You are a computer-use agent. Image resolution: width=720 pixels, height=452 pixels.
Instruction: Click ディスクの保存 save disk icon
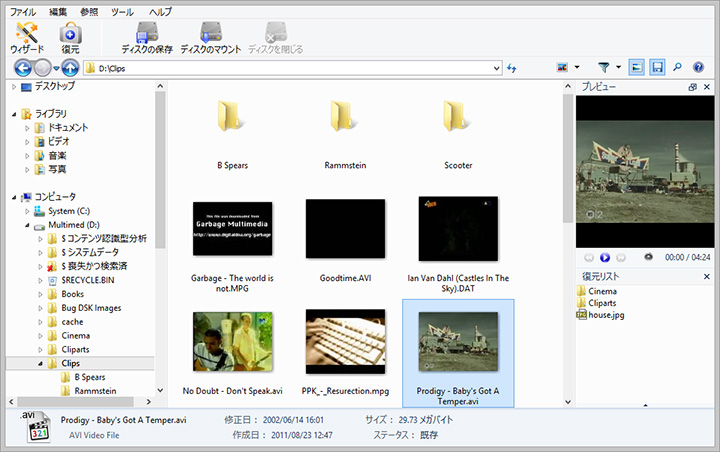click(147, 38)
